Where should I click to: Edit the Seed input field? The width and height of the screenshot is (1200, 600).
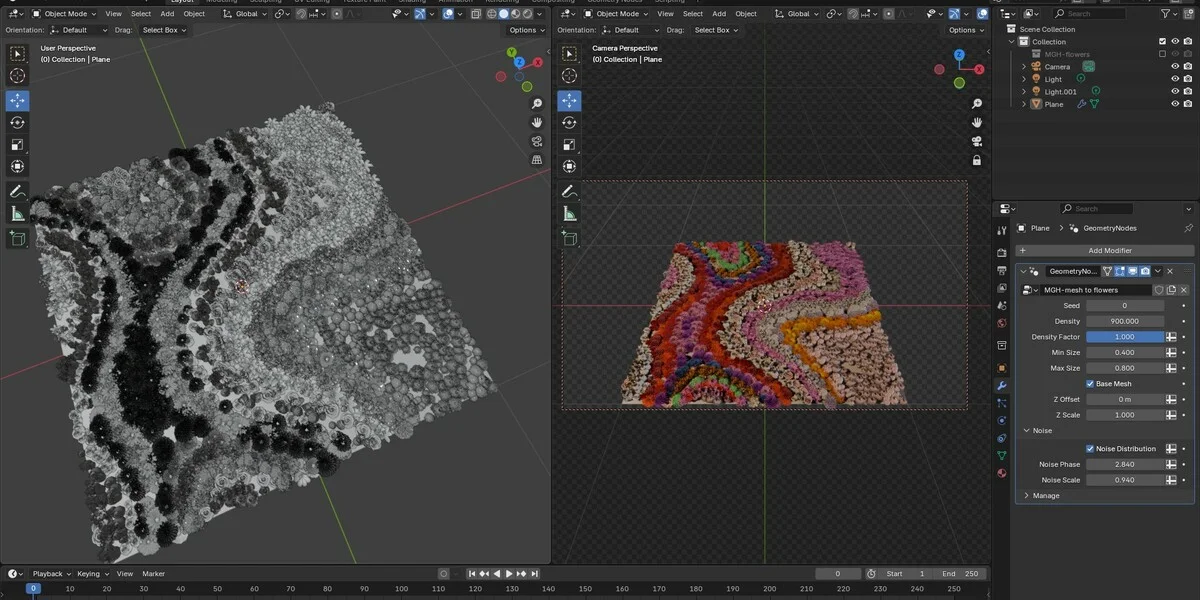(x=1125, y=305)
